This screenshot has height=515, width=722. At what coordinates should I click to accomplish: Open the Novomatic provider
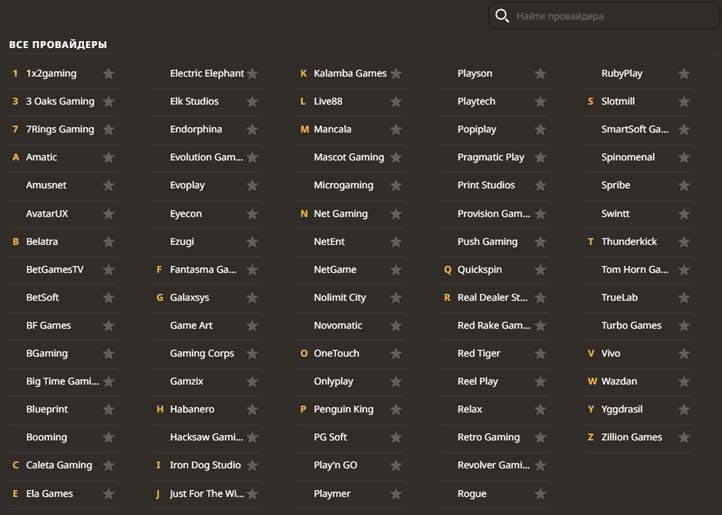coord(338,326)
